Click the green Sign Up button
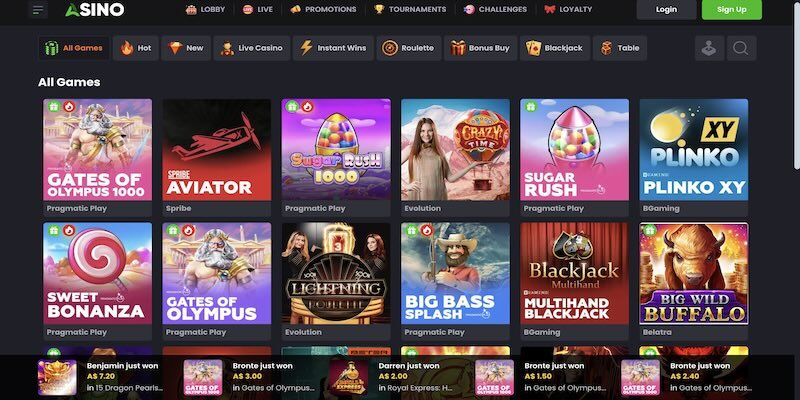Viewport: 800px width, 400px height. coord(732,10)
